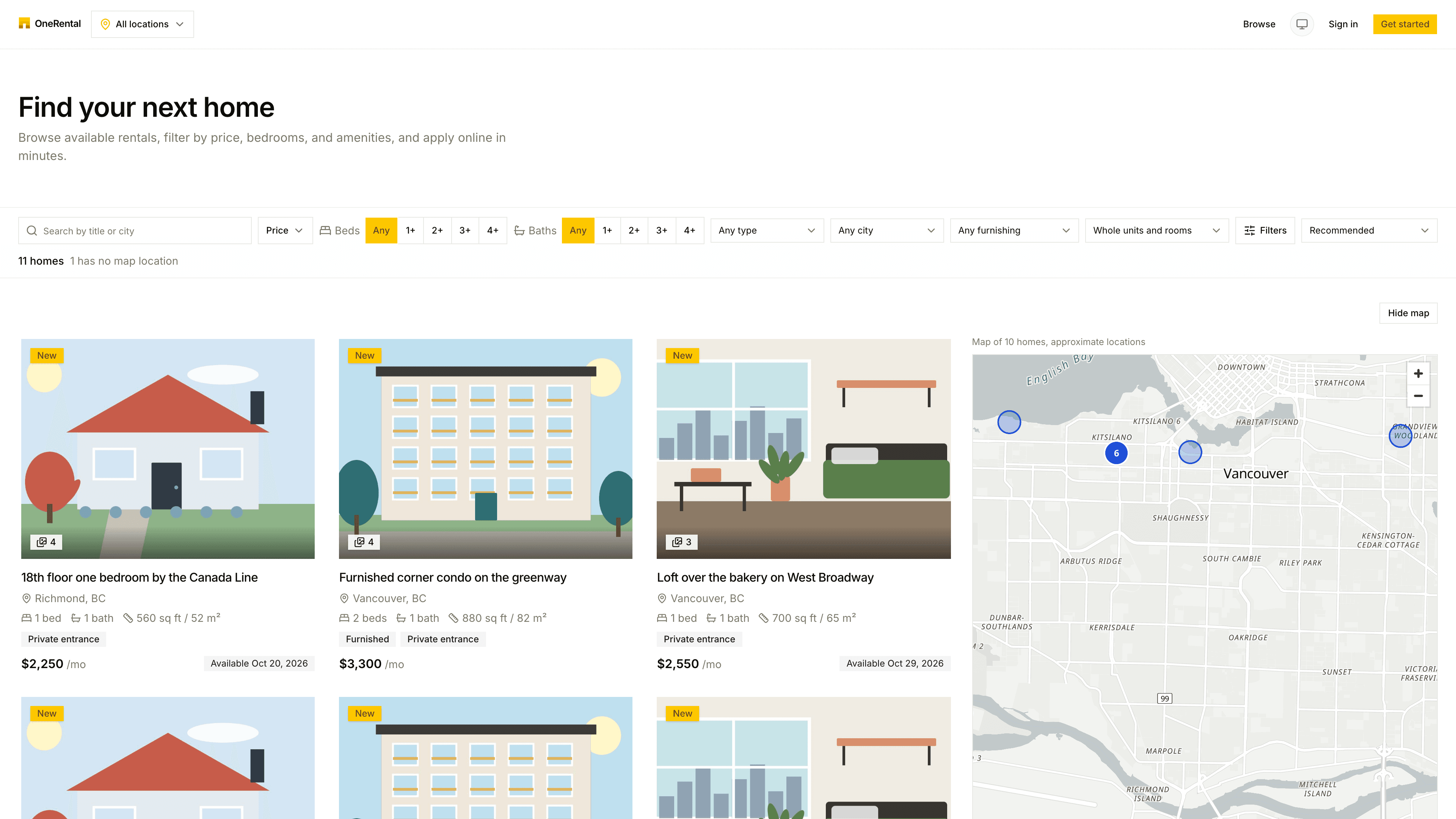Select 2+ beds filter
This screenshot has height=819, width=1456.
[x=438, y=231]
